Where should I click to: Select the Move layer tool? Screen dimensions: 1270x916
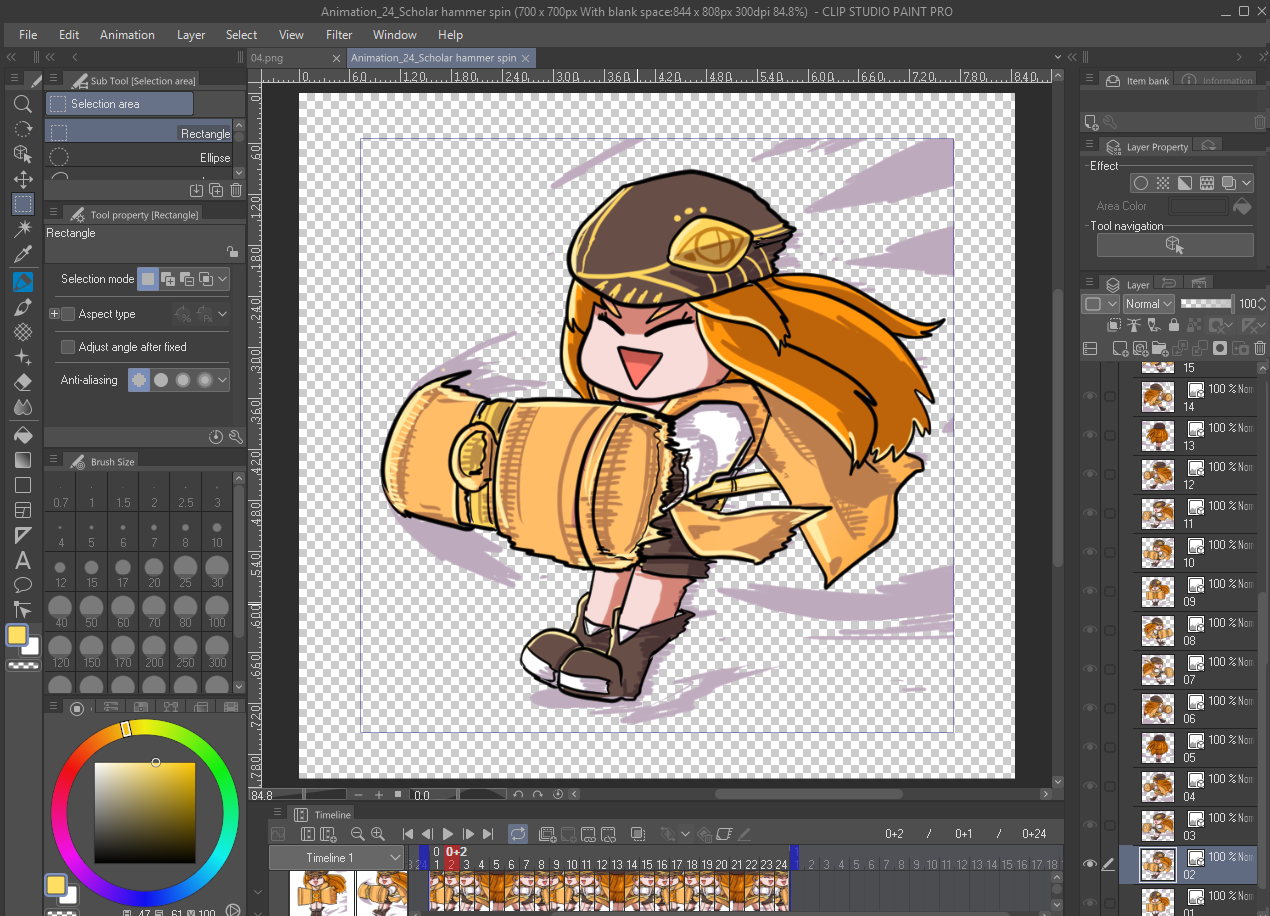click(23, 179)
